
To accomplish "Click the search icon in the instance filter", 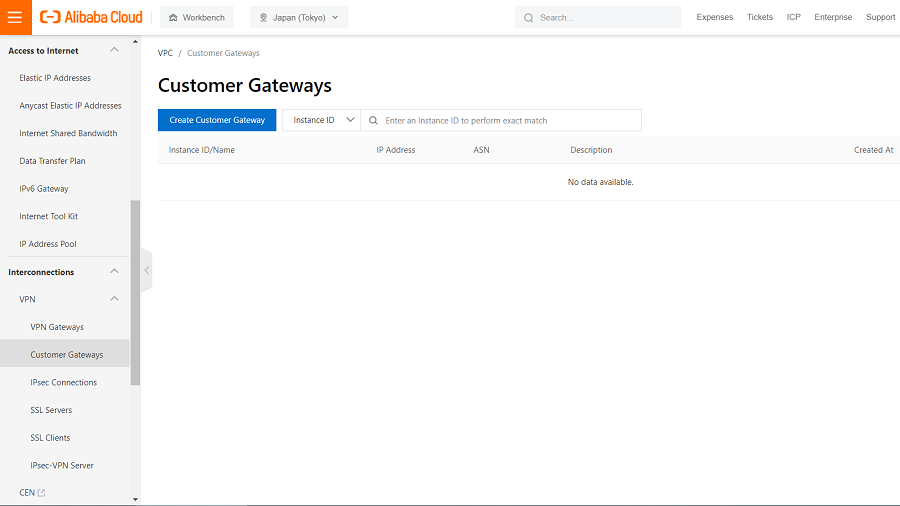I will (x=373, y=120).
